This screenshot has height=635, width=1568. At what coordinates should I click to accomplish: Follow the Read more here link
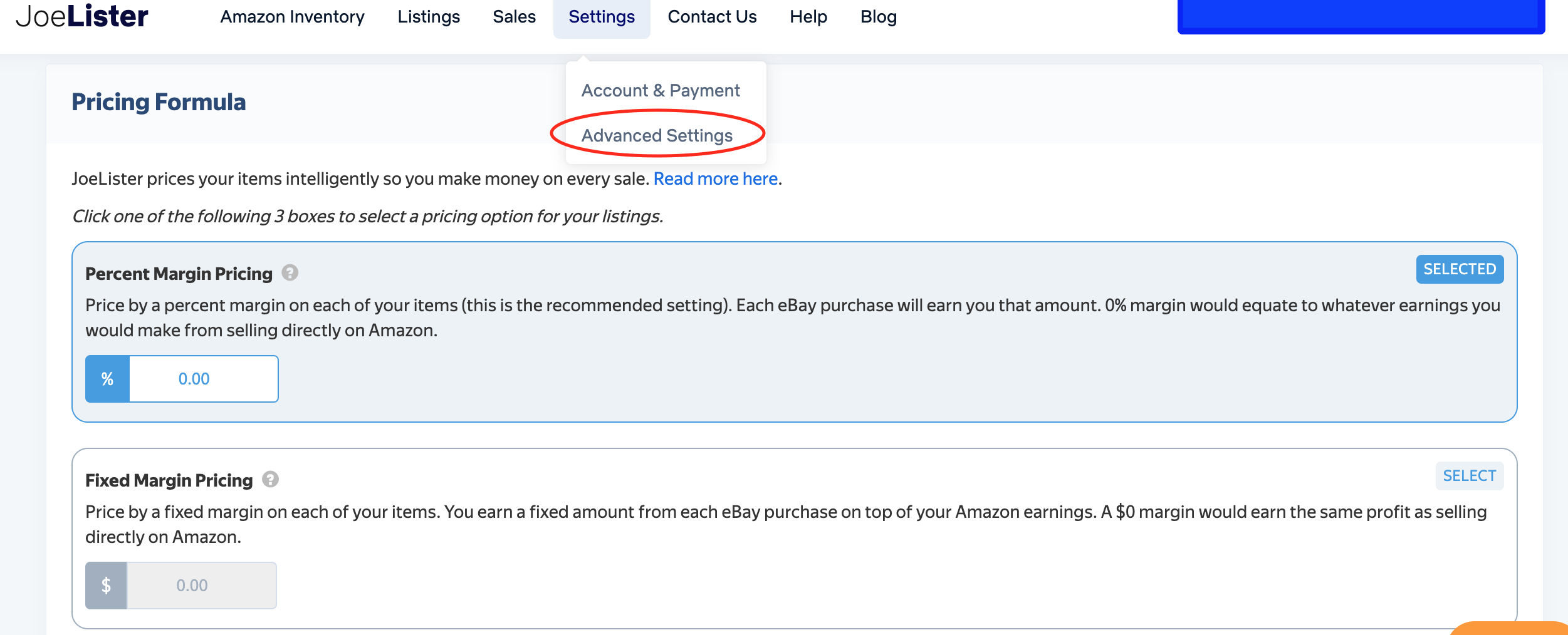pos(716,179)
